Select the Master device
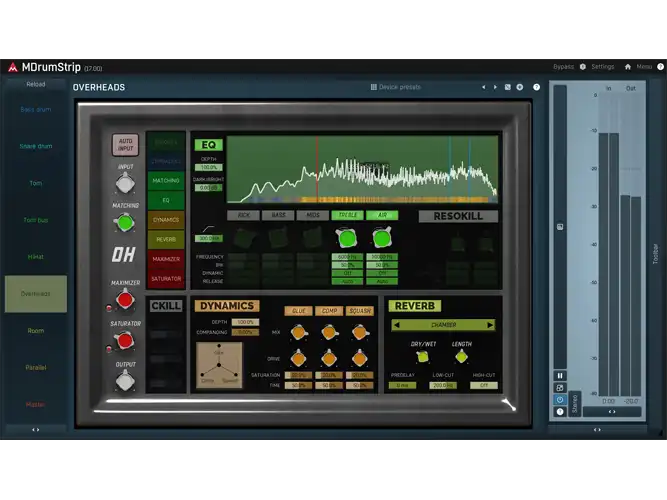The width and height of the screenshot is (667, 500). point(36,404)
